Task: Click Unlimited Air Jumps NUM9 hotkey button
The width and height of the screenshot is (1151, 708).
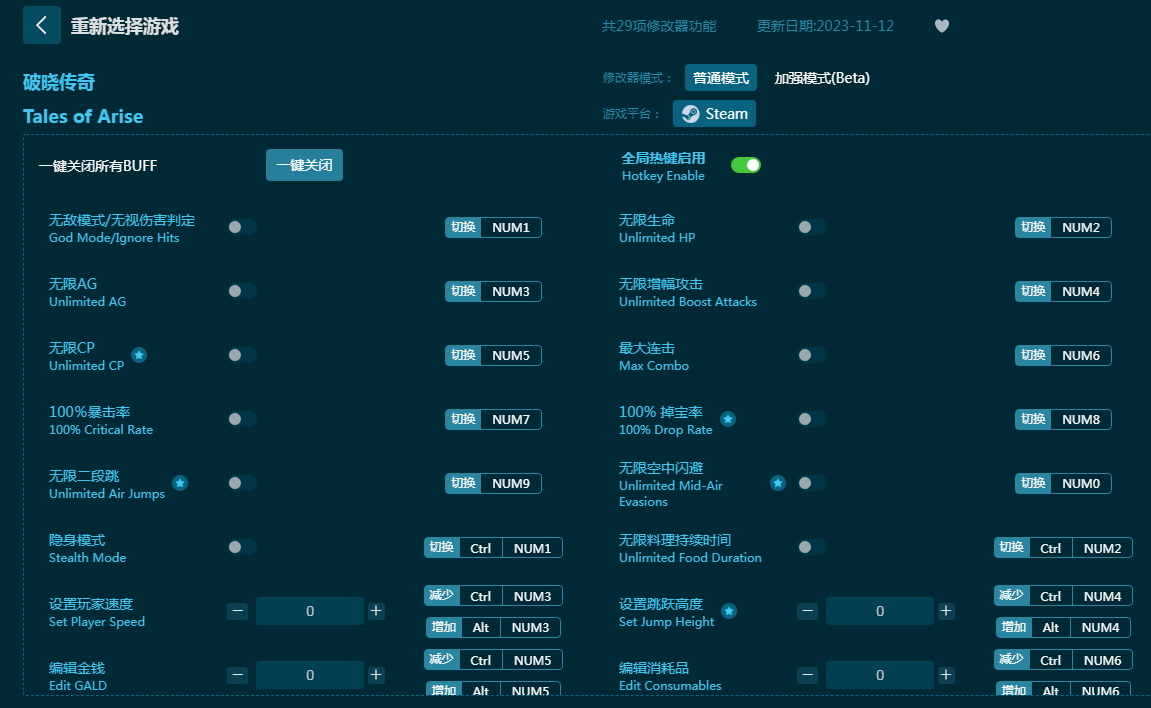Action: pyautogui.click(x=493, y=483)
